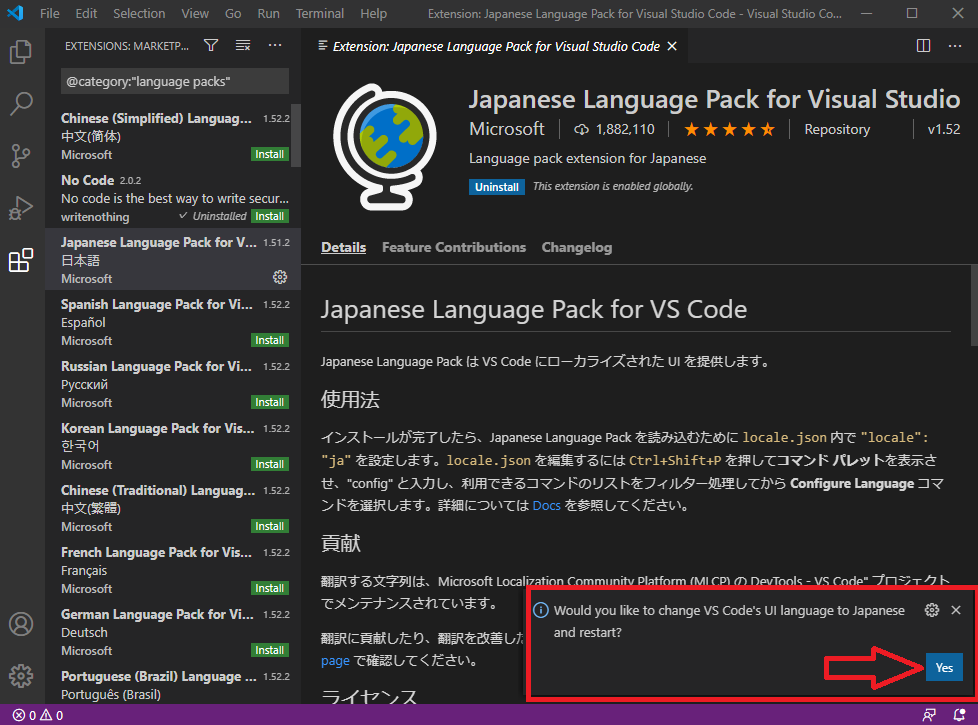Install Chinese (Traditional) Language Pack
This screenshot has width=978, height=725.
(269, 526)
